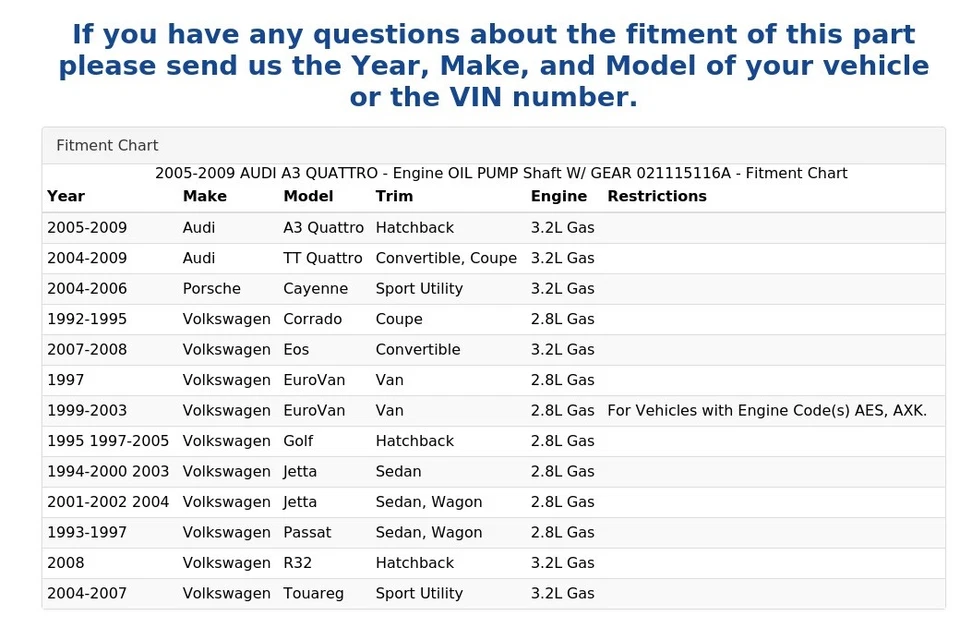
Task: Click the Touareg model cell
Action: coord(313,594)
